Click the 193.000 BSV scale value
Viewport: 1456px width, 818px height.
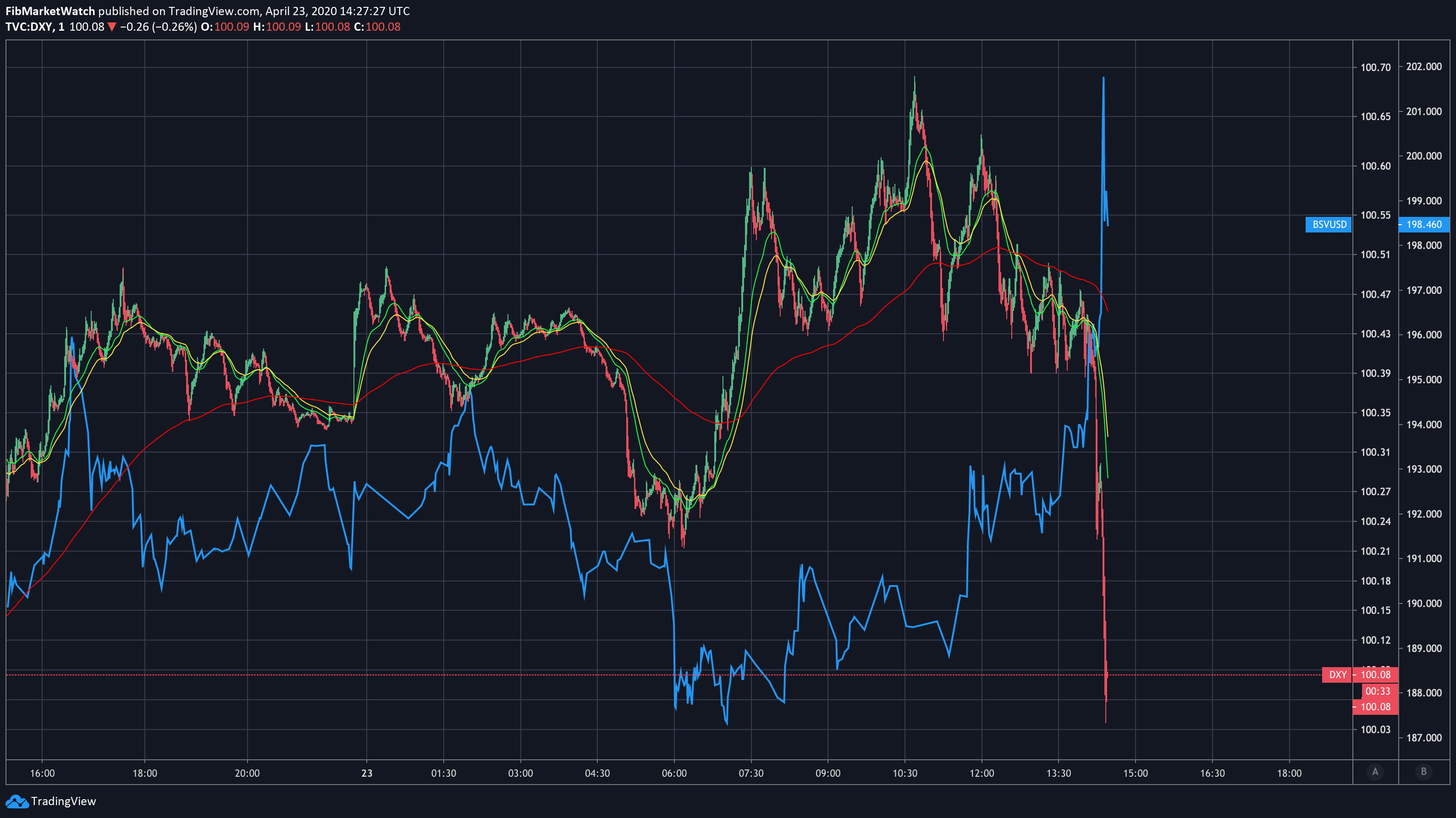(1424, 469)
